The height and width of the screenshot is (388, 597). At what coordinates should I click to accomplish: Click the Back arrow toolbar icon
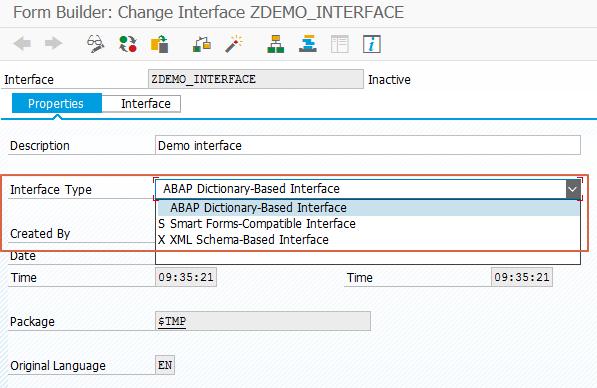click(22, 43)
